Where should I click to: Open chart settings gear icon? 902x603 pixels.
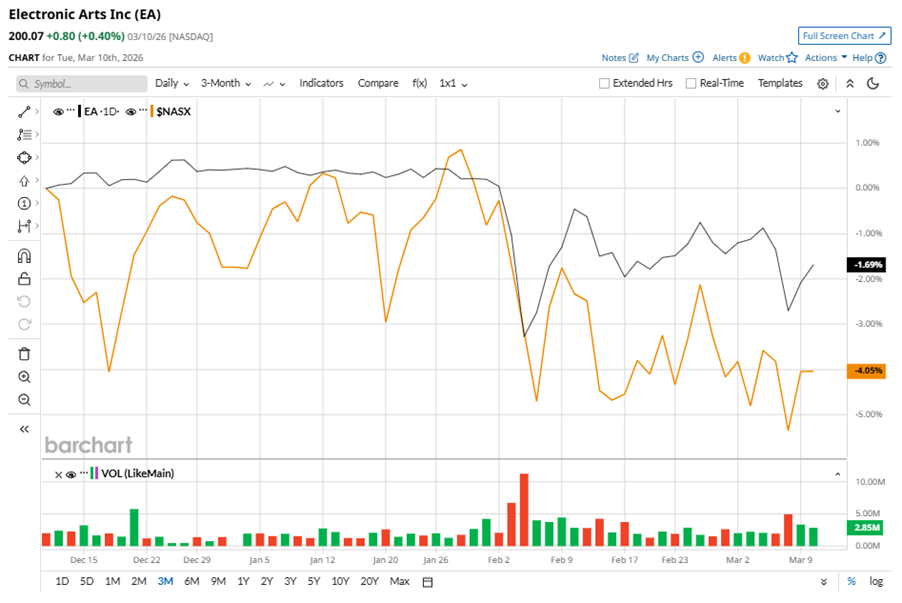pyautogui.click(x=822, y=84)
